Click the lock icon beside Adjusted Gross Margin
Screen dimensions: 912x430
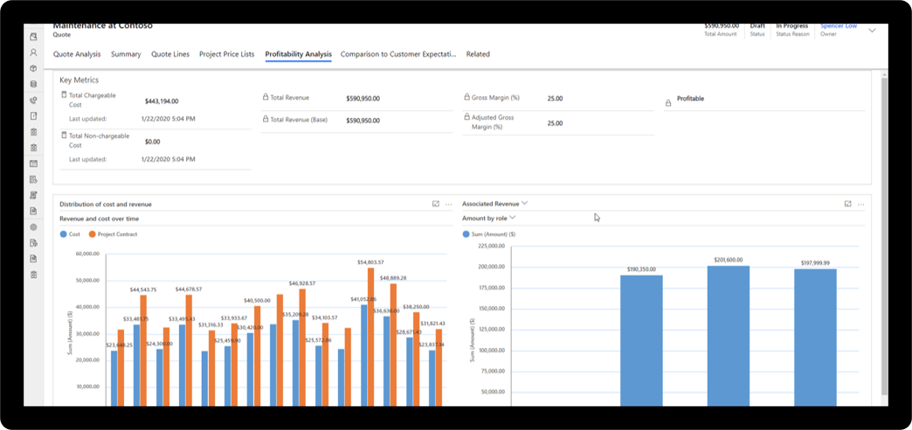[x=466, y=117]
